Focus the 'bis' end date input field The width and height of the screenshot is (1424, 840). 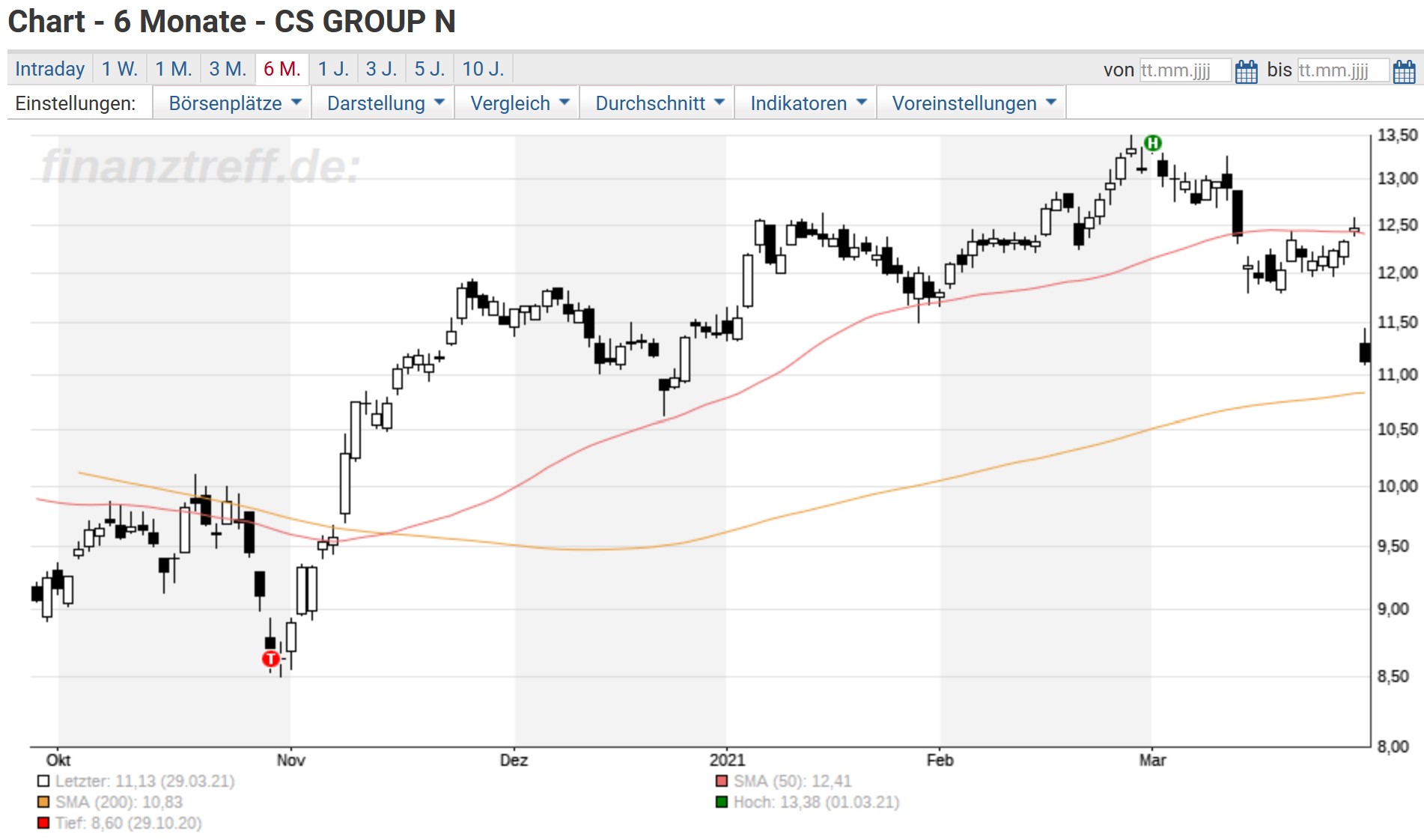pyautogui.click(x=1343, y=70)
